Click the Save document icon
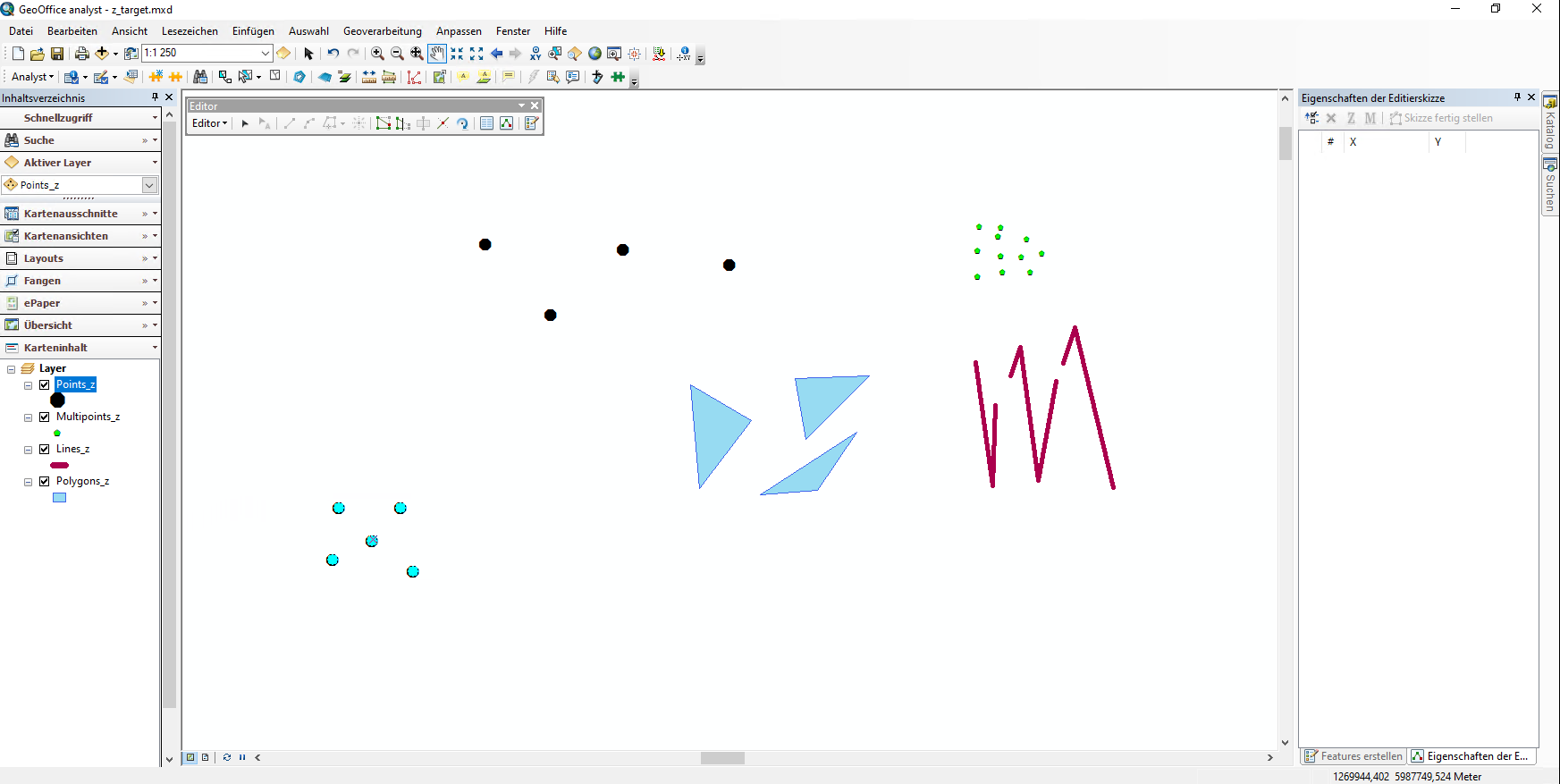1560x784 pixels. click(57, 54)
